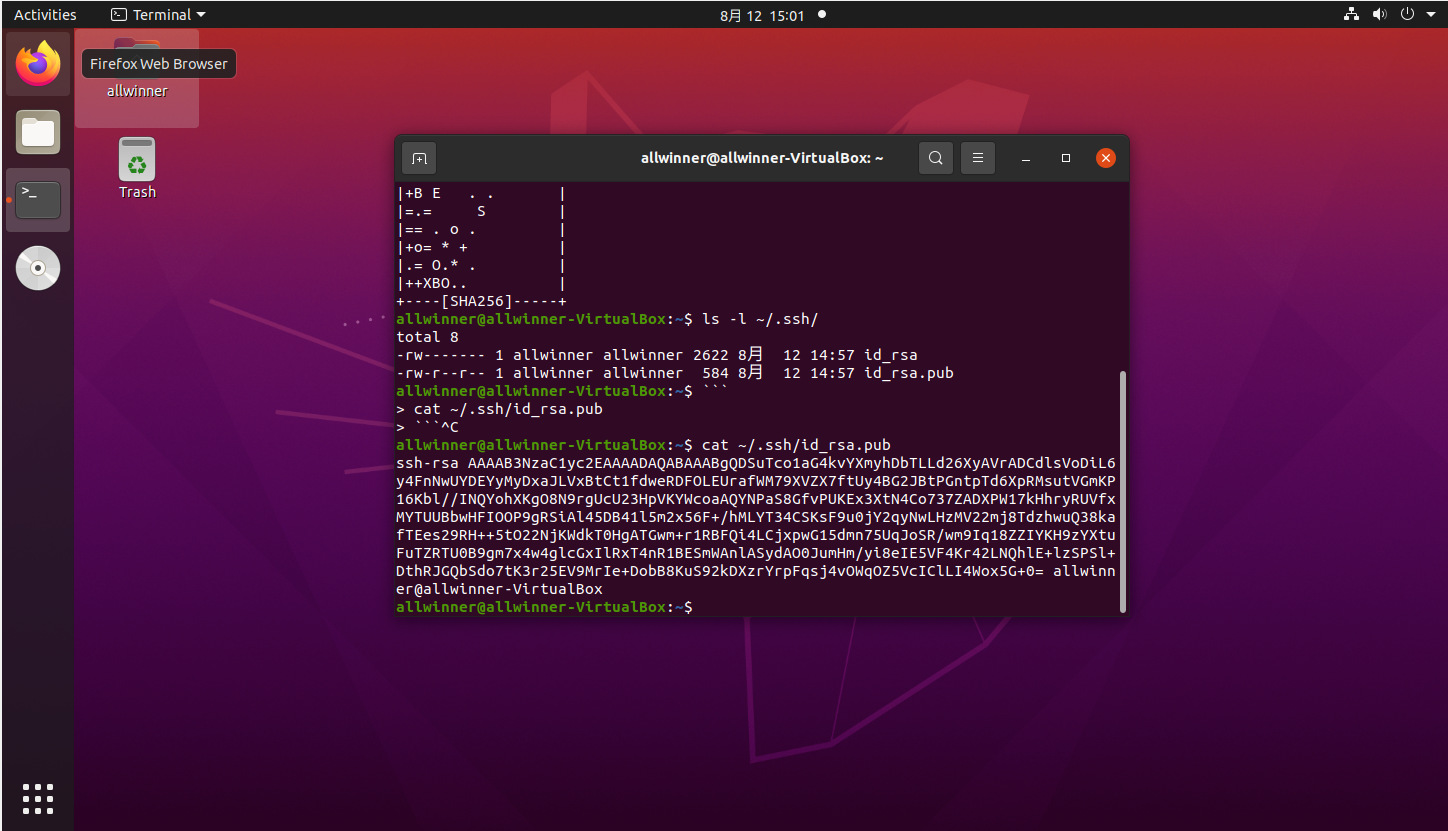Launch Firefox from the dock

coord(38,64)
